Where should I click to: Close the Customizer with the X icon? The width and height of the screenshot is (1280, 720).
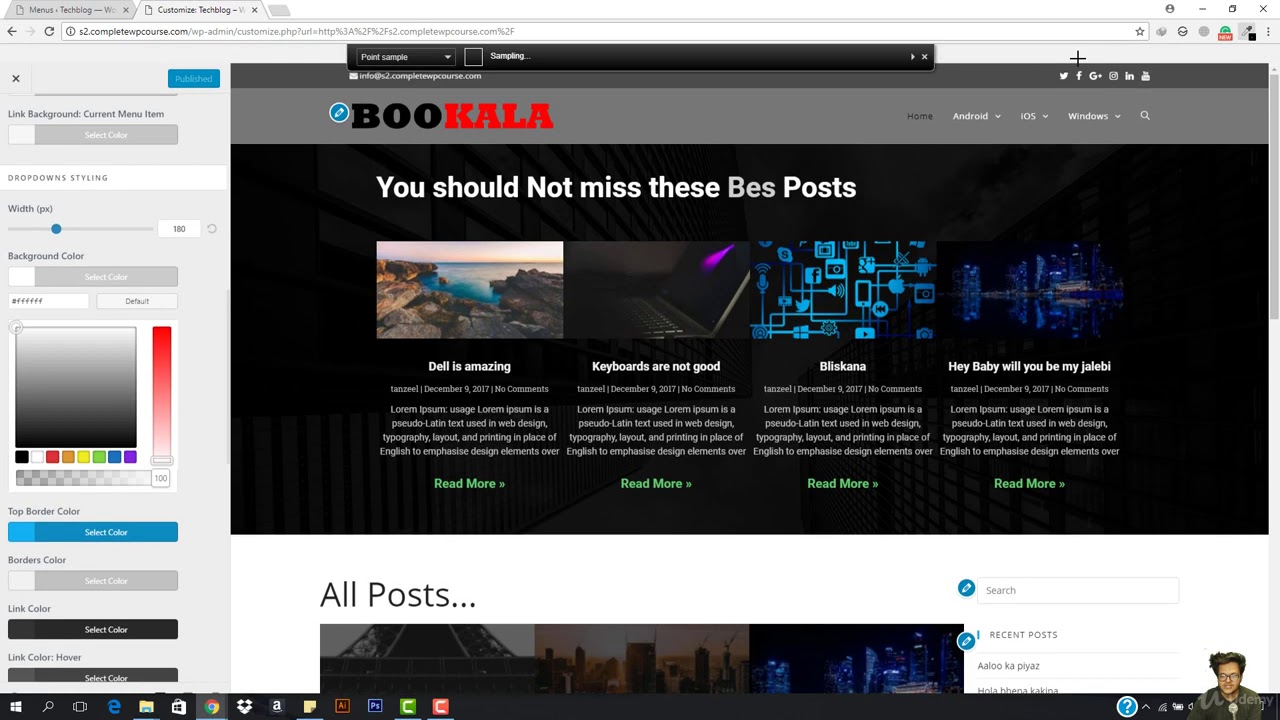coord(16,78)
